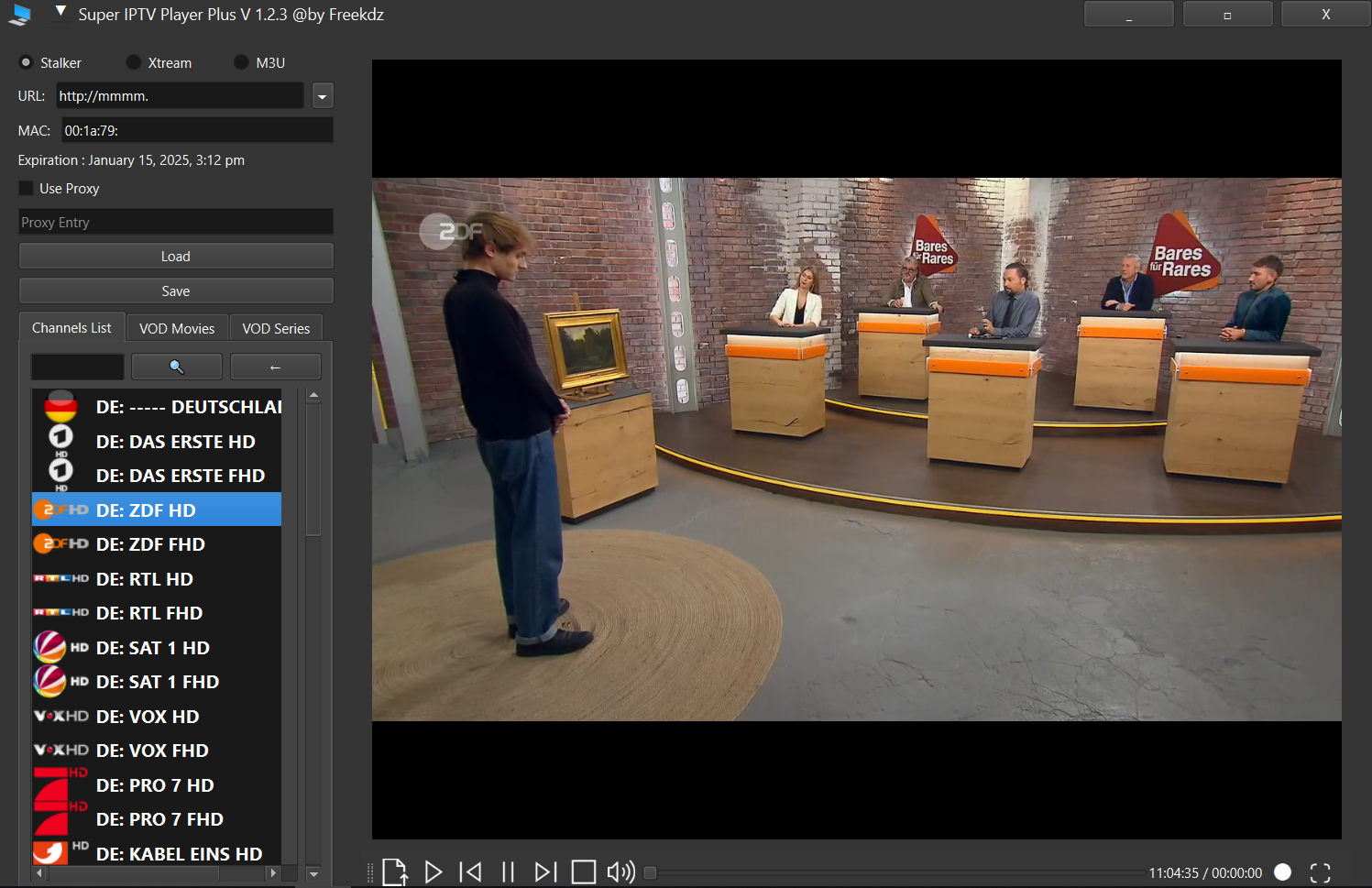Minimize the Super IPTV Player window
This screenshot has height=888, width=1372.
pos(1128,15)
